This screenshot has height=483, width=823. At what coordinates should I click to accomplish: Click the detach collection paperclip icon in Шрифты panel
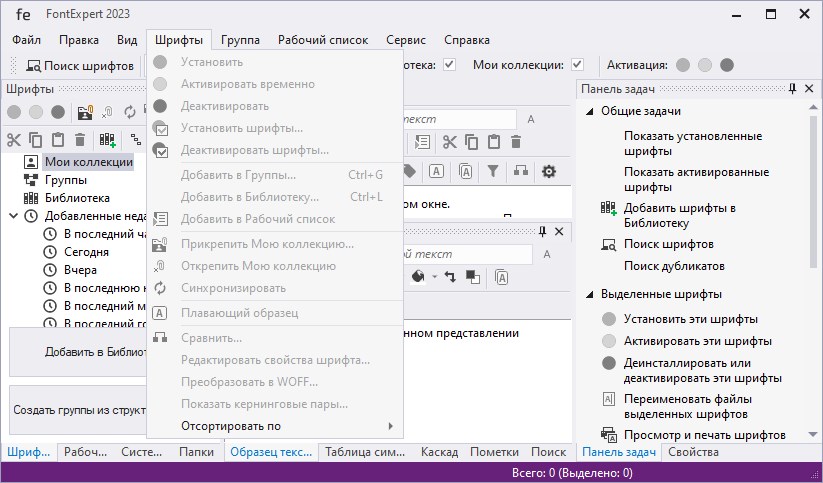[107, 112]
